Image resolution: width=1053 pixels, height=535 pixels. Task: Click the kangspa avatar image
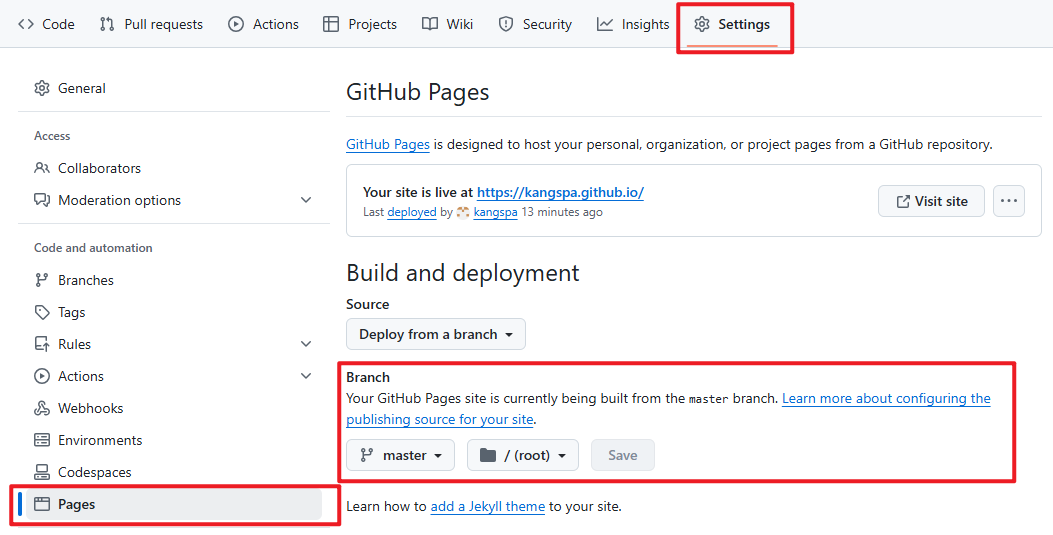(x=463, y=212)
